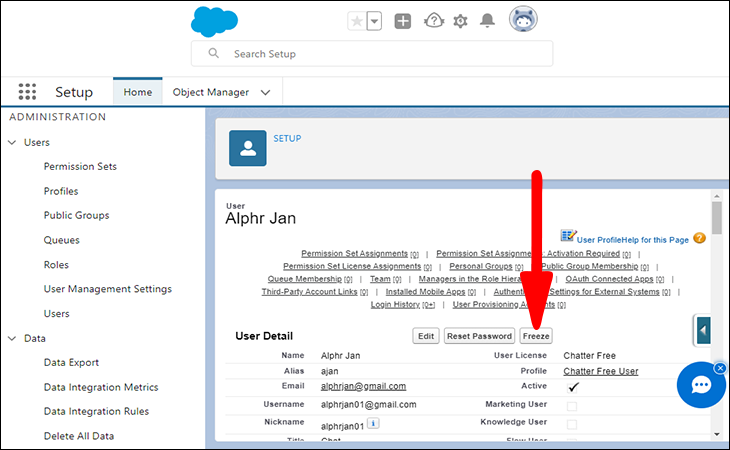The image size is (730, 450).
Task: Open User Management Settings in sidebar
Action: 108,289
